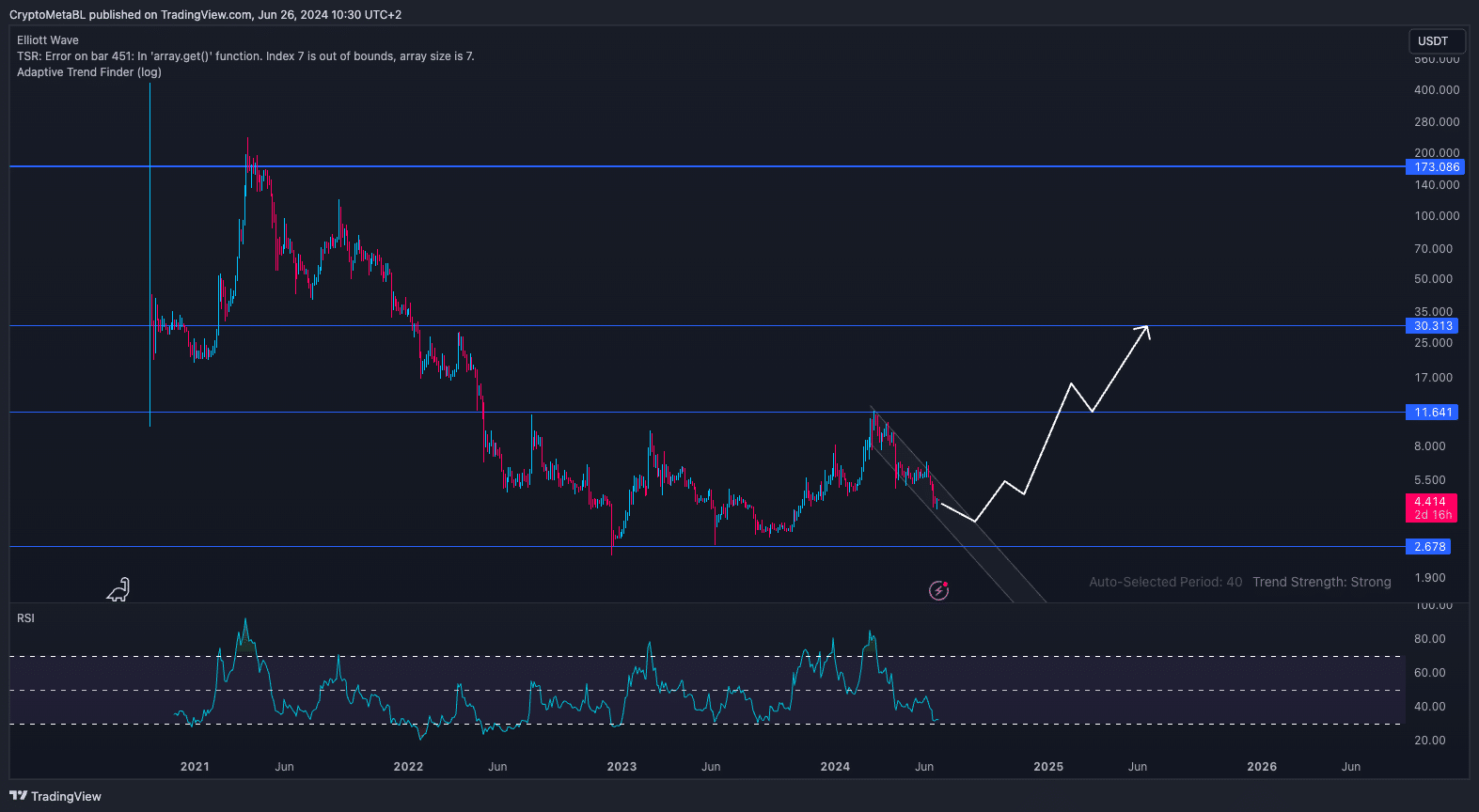Click the 2025 time axis label
The height and width of the screenshot is (812, 1479).
(1048, 767)
